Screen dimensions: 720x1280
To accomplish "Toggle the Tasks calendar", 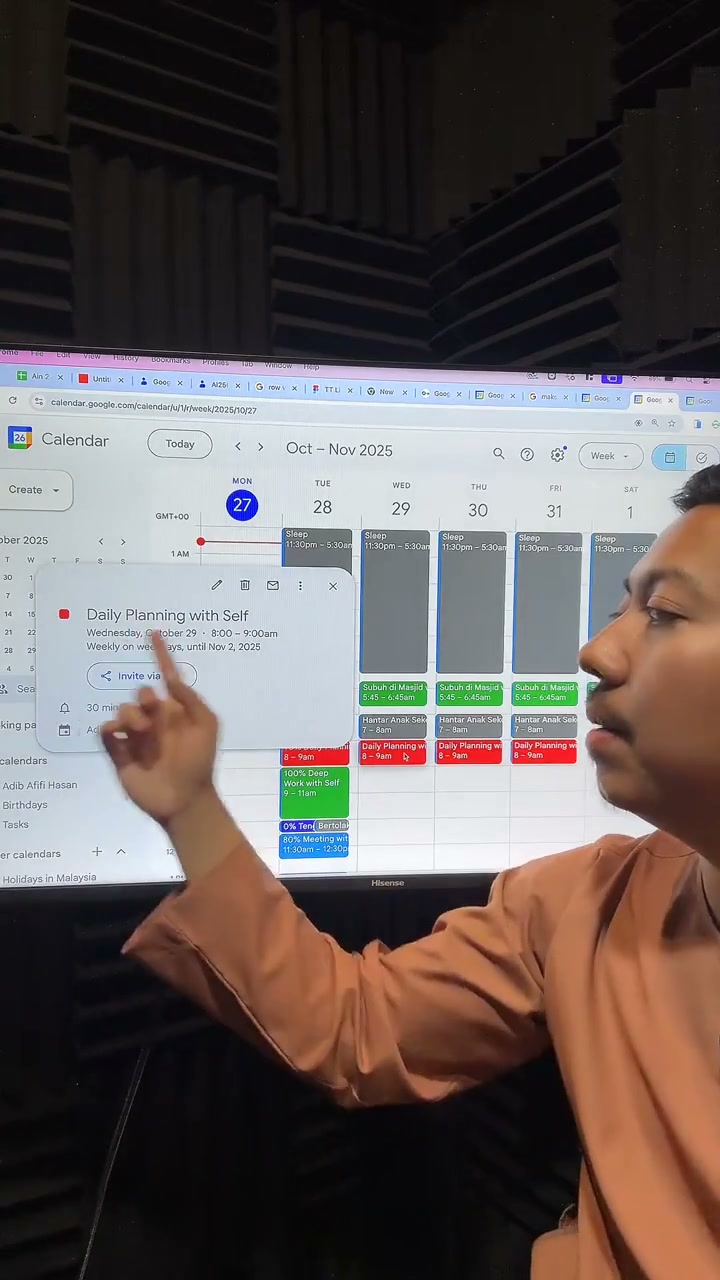I will 15,825.
